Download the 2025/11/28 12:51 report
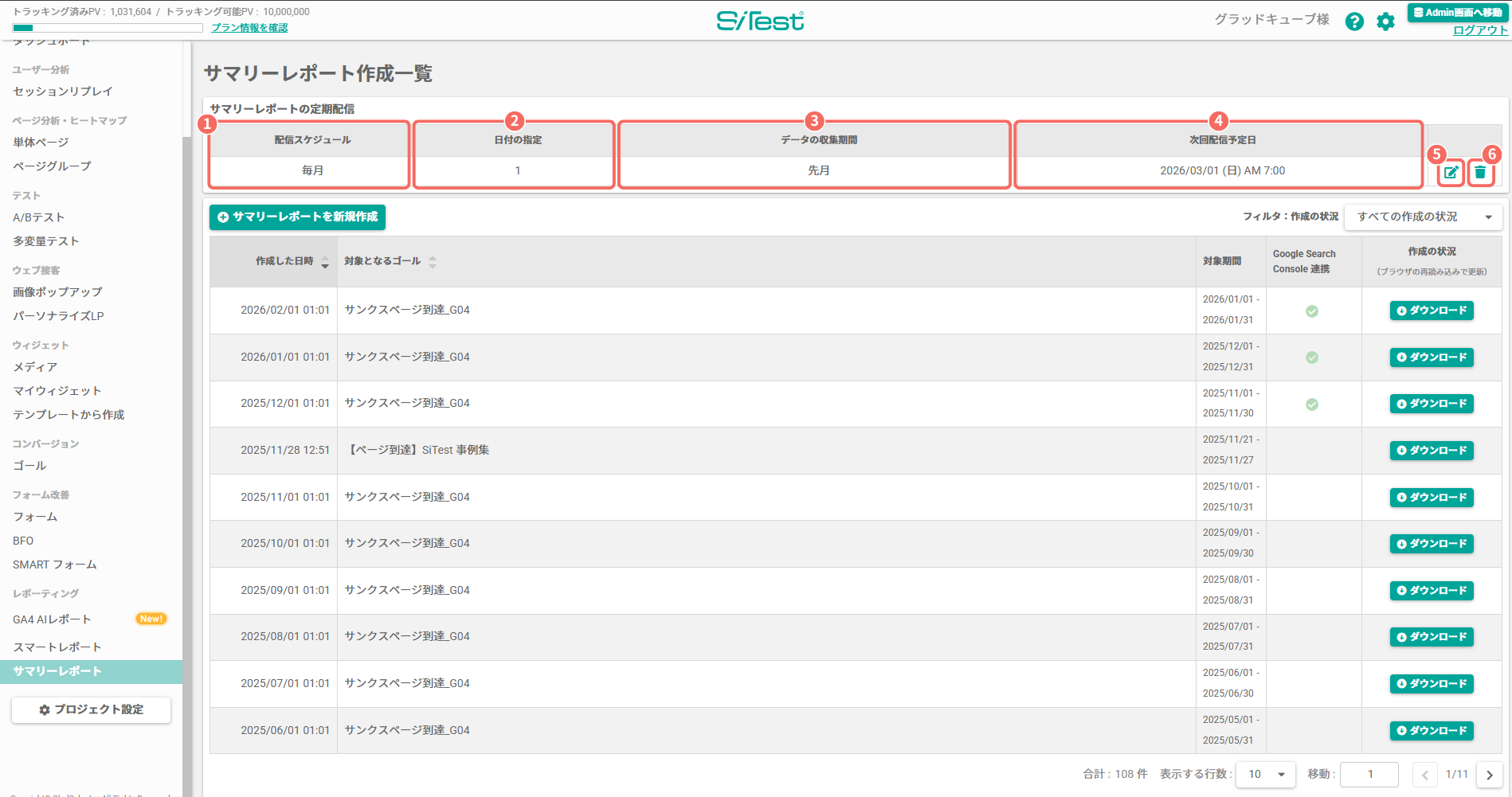The height and width of the screenshot is (797, 1512). click(1432, 451)
